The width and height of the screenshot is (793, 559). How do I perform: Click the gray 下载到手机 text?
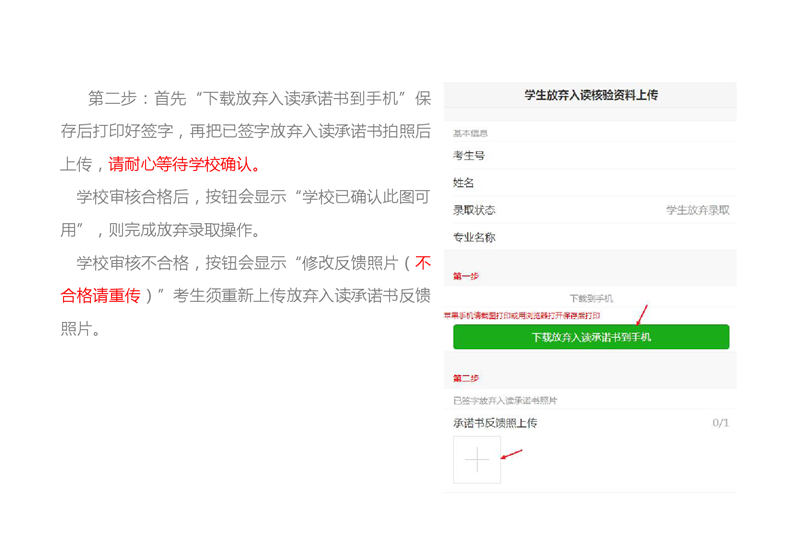(x=591, y=298)
